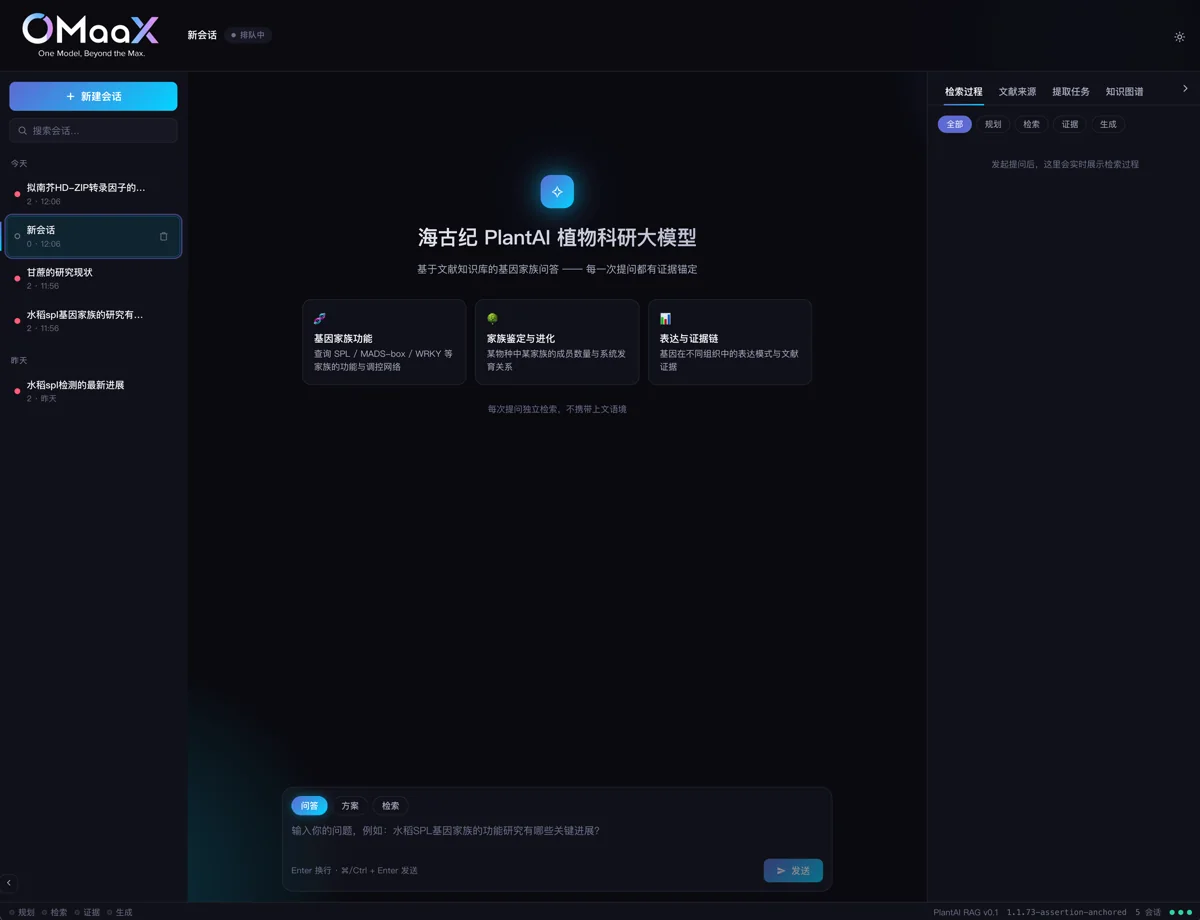Collapse the right panel with the chevron

click(1186, 89)
